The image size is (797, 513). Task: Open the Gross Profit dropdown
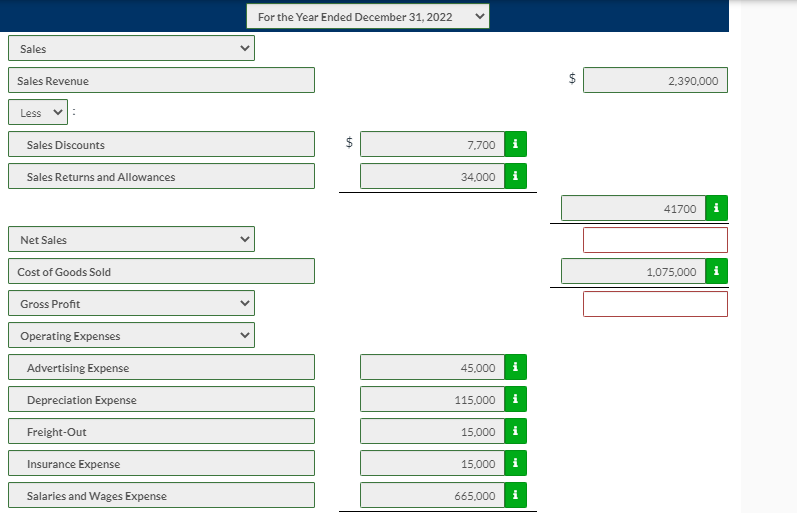[x=132, y=303]
